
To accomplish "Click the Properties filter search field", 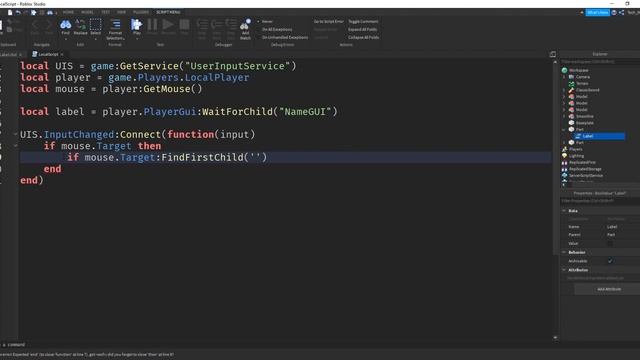I will pyautogui.click(x=600, y=201).
